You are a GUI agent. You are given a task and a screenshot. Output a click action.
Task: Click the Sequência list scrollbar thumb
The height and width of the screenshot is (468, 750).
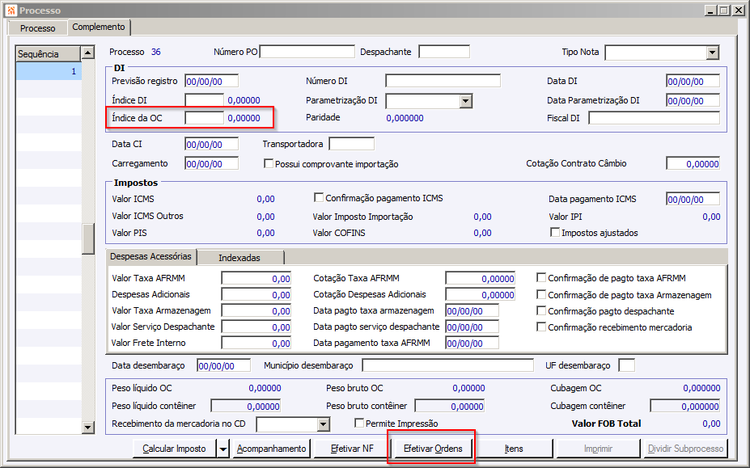tap(88, 239)
